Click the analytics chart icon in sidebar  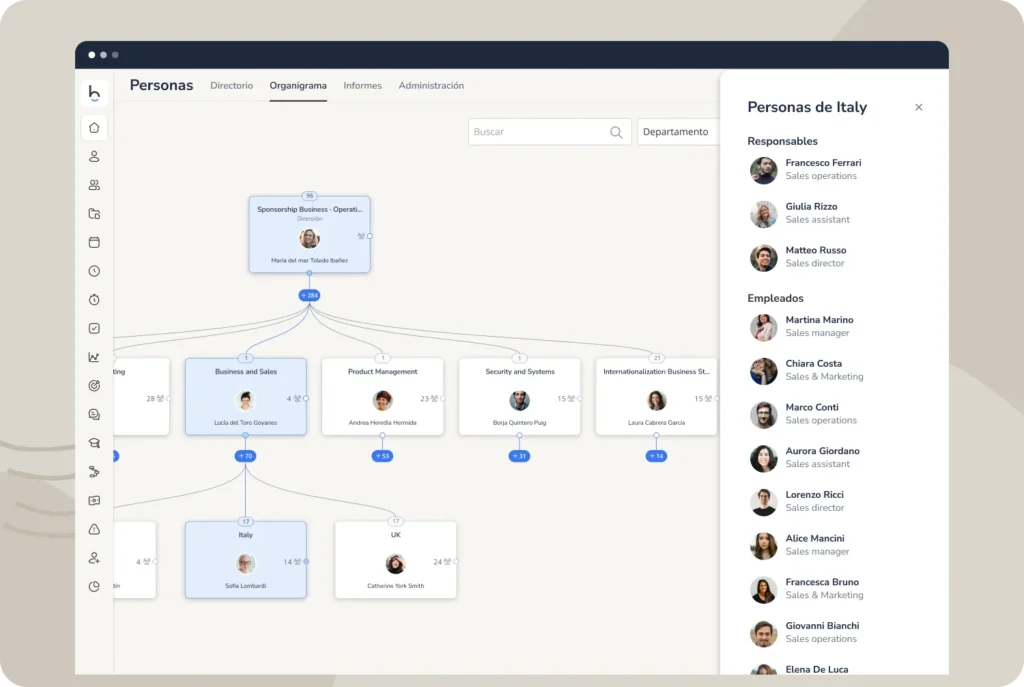coord(94,357)
